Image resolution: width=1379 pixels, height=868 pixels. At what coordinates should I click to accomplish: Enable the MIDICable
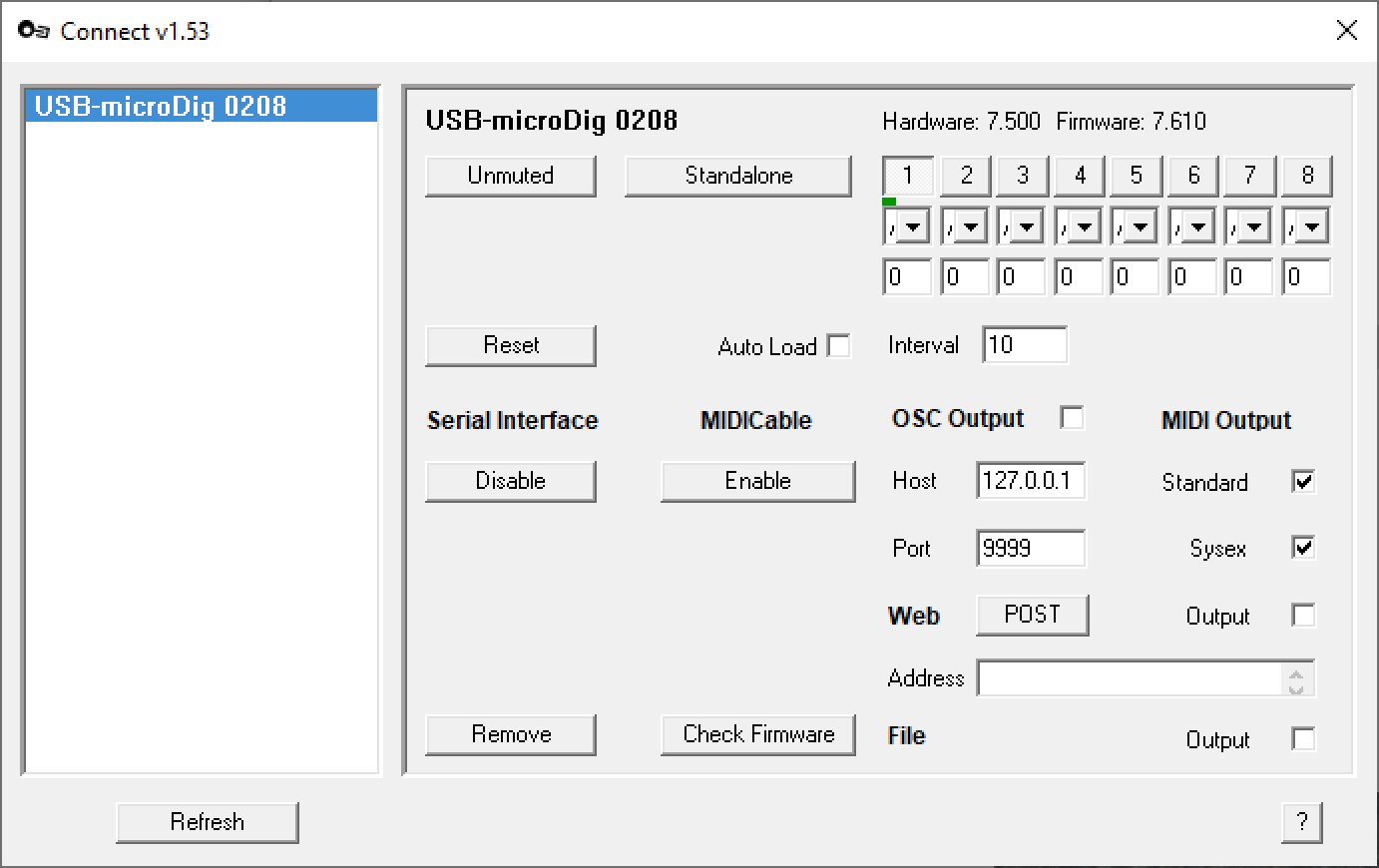(x=758, y=481)
